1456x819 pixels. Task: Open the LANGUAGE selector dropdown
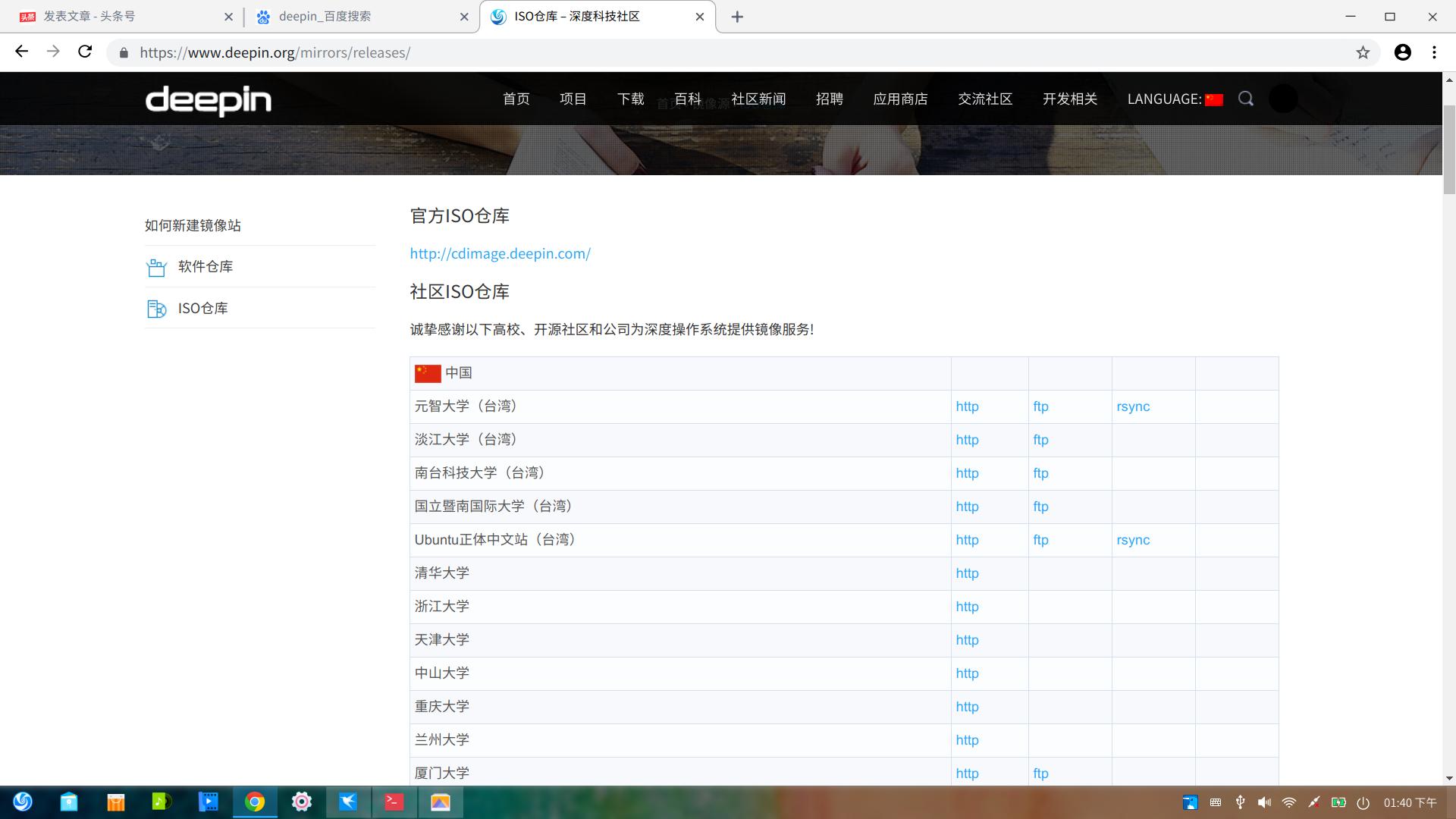pyautogui.click(x=1175, y=99)
